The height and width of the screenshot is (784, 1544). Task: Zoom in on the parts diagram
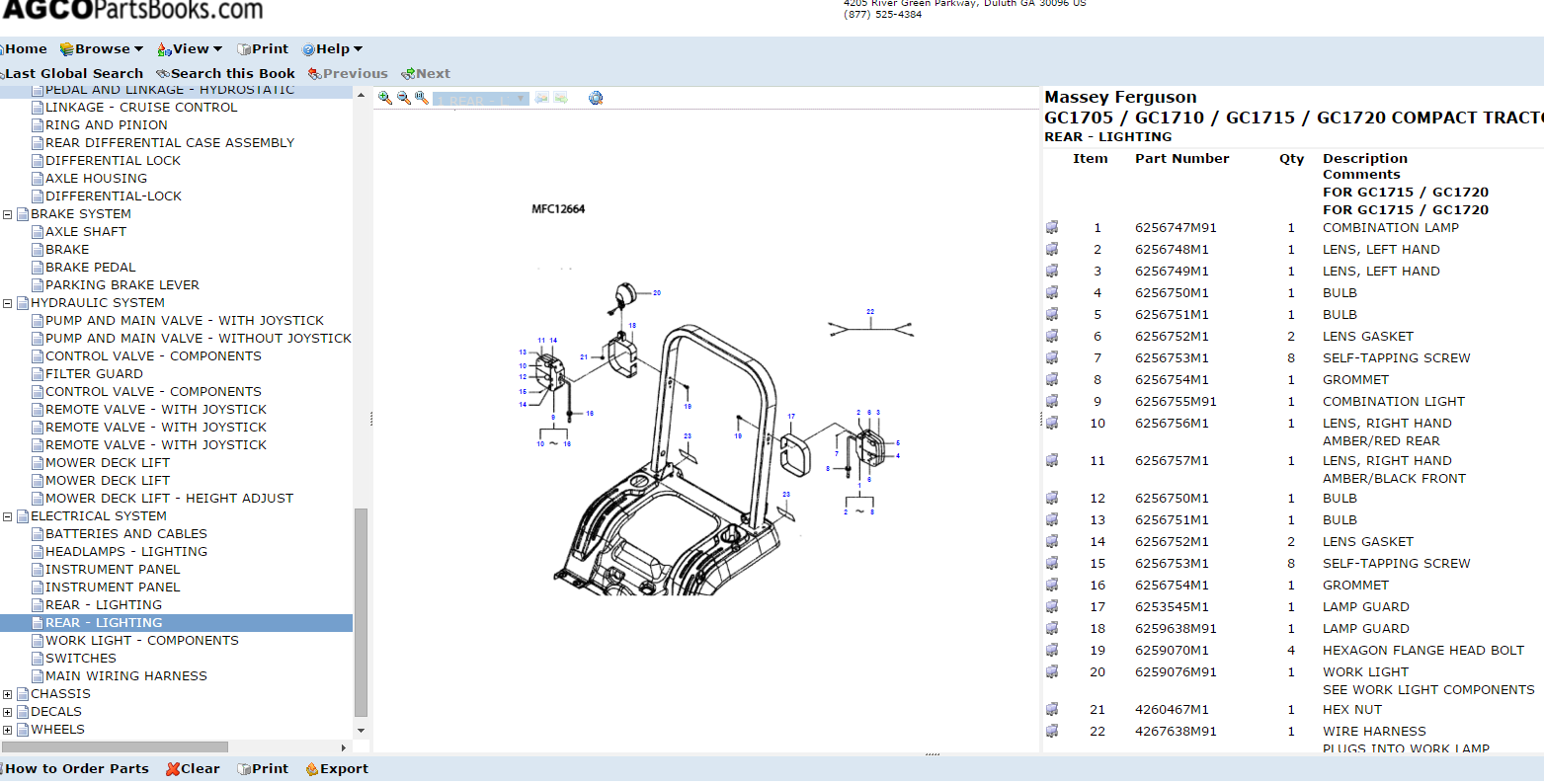[385, 98]
